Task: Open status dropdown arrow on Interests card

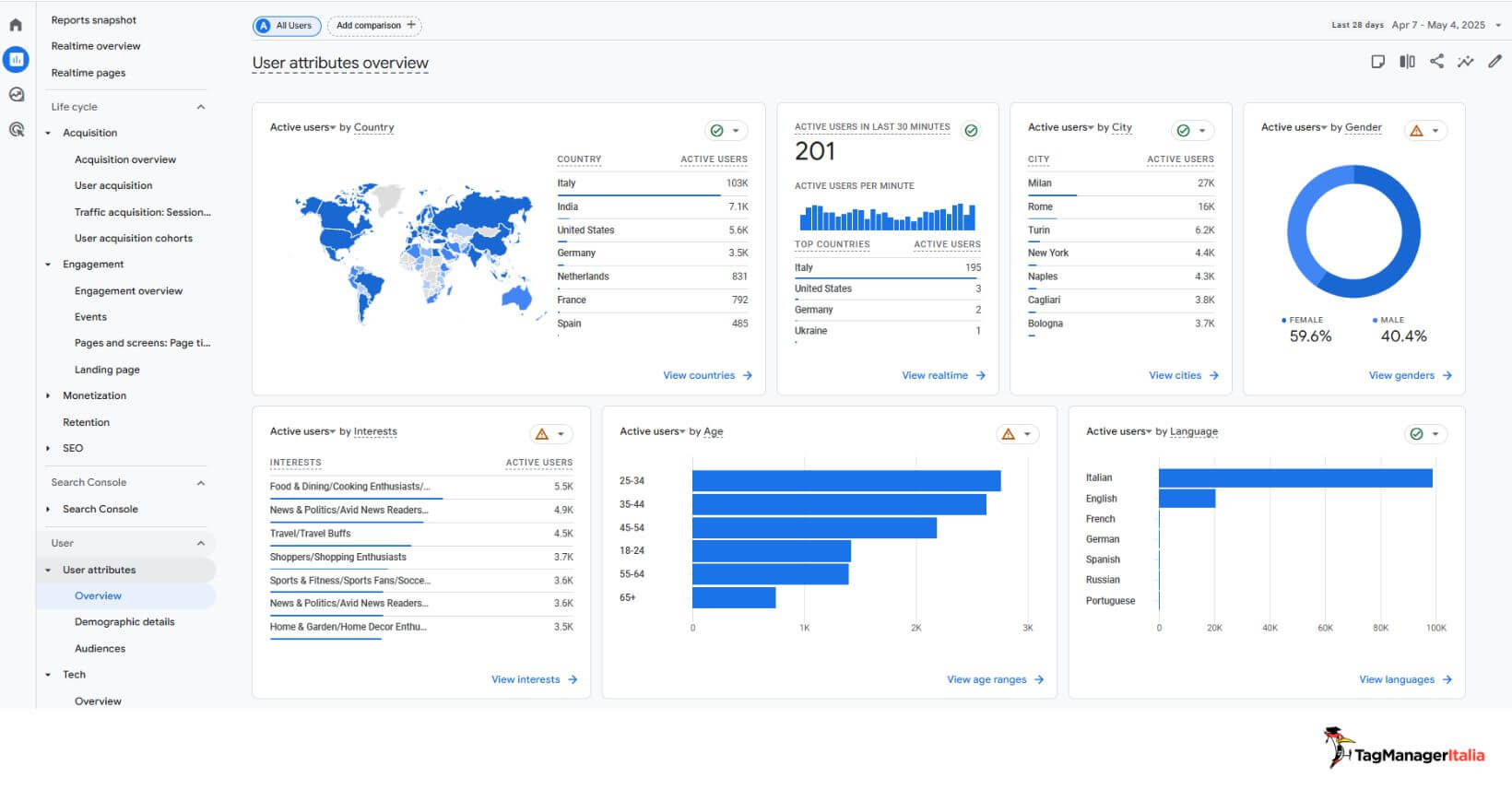Action: [561, 434]
